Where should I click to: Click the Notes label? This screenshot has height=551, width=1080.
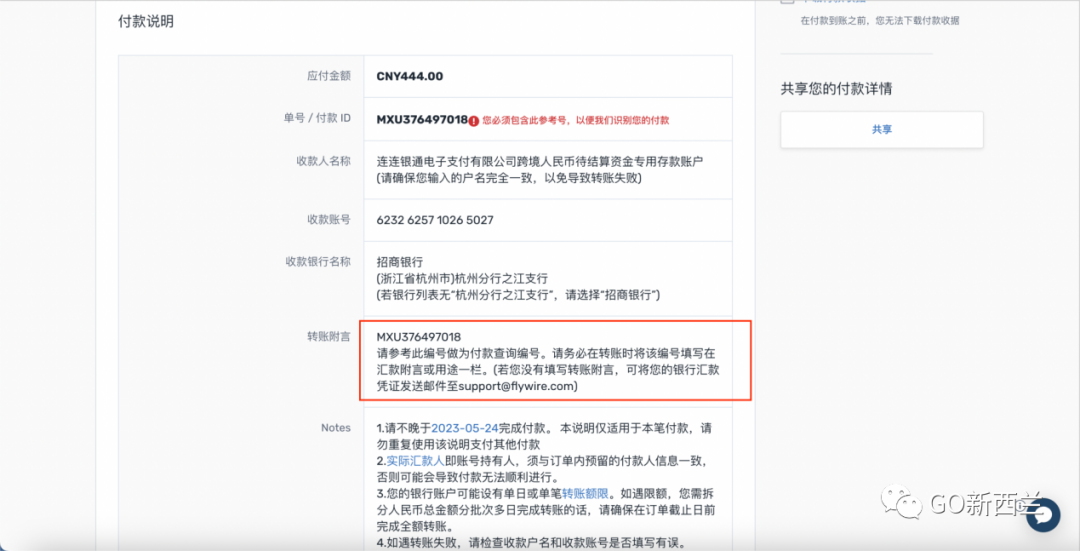(335, 428)
